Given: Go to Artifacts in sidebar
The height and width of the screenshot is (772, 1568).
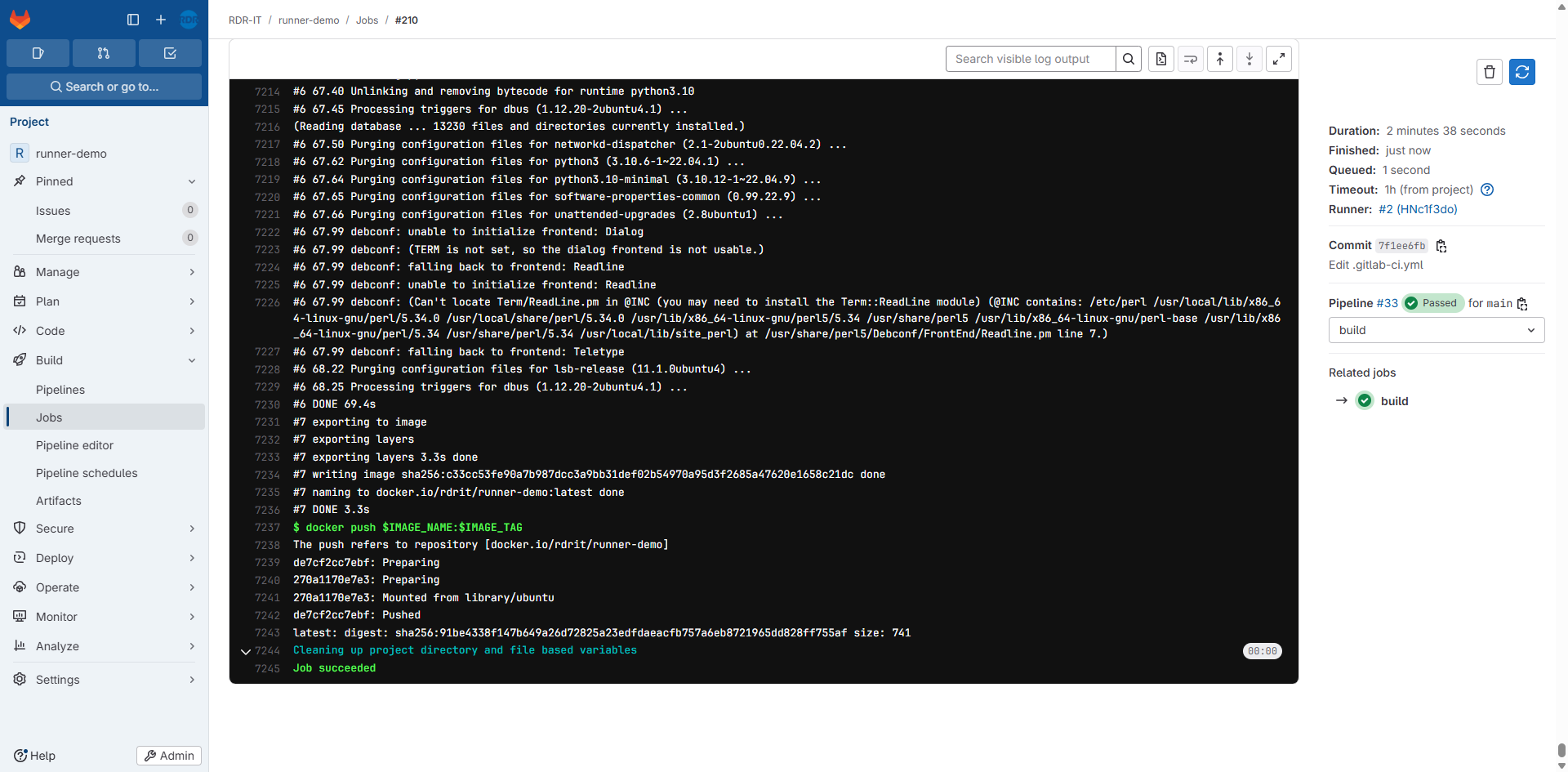Looking at the screenshot, I should [x=59, y=501].
